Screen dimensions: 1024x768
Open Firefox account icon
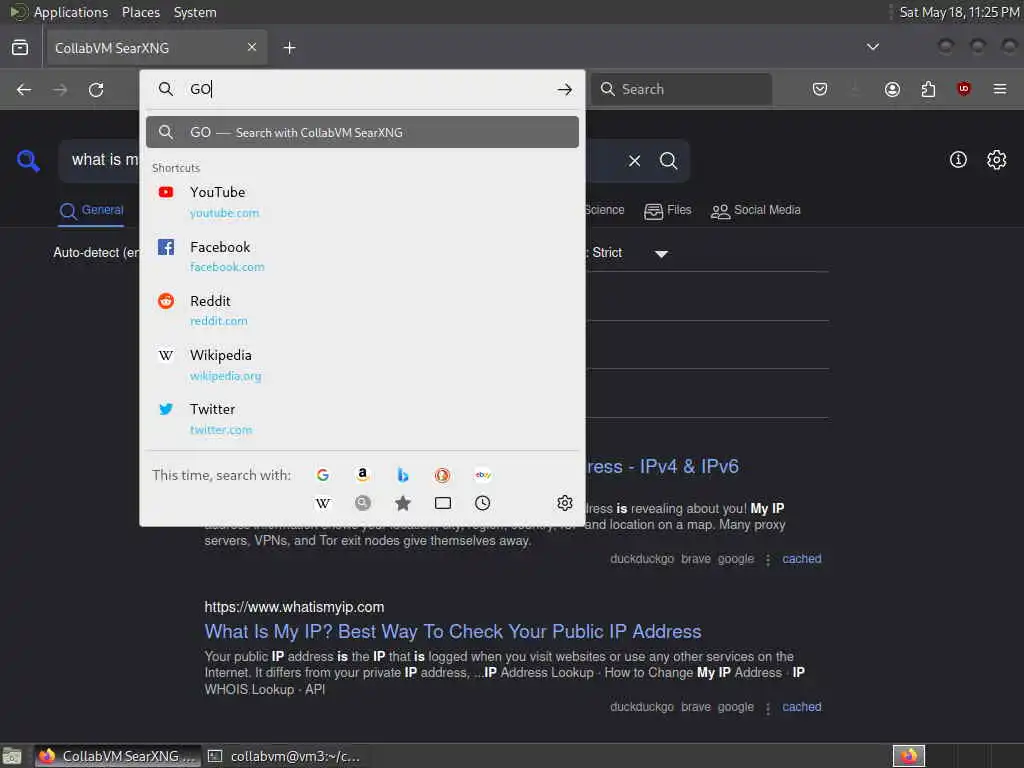coord(892,89)
